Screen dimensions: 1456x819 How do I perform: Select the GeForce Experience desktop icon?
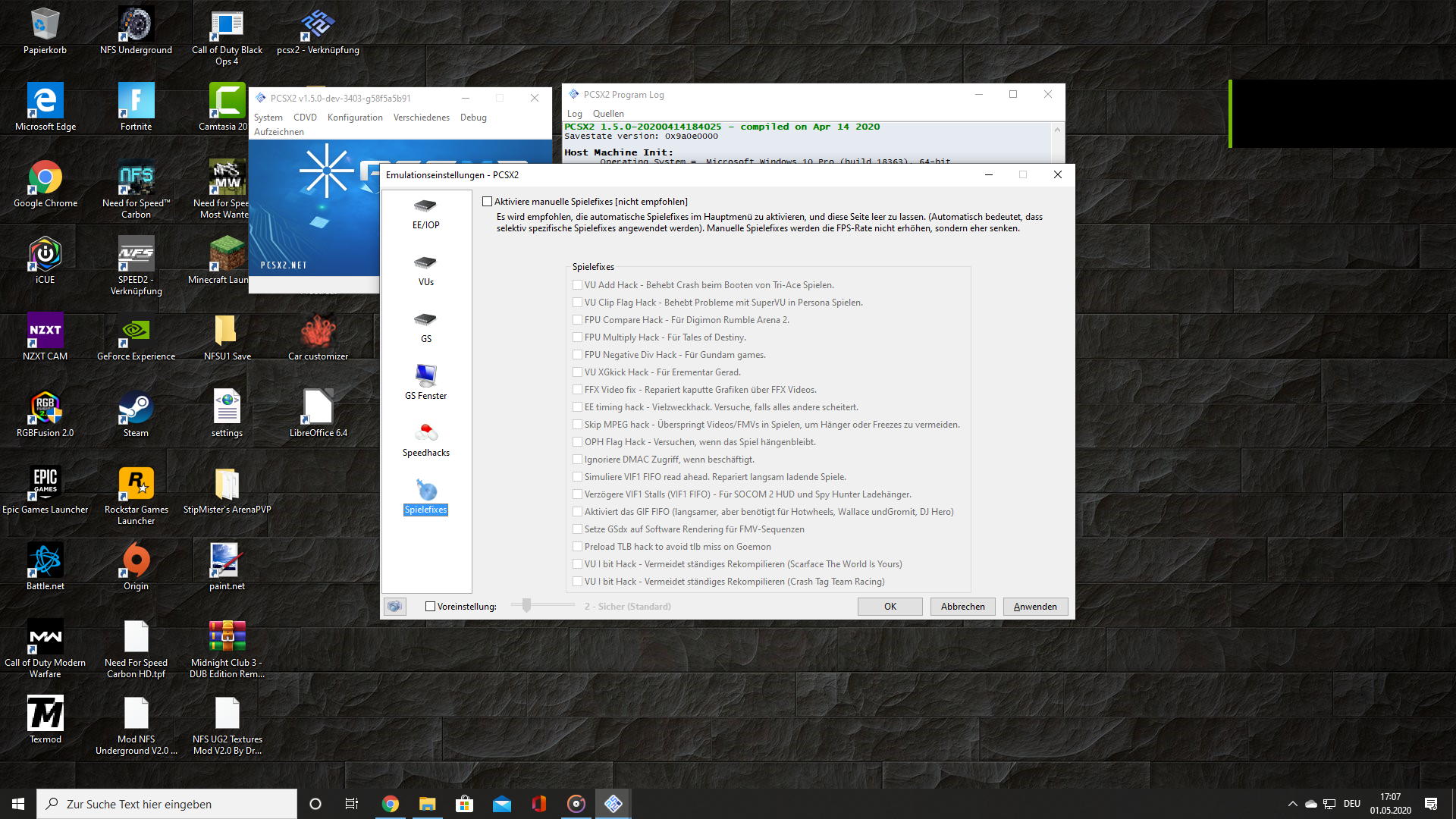pyautogui.click(x=136, y=337)
